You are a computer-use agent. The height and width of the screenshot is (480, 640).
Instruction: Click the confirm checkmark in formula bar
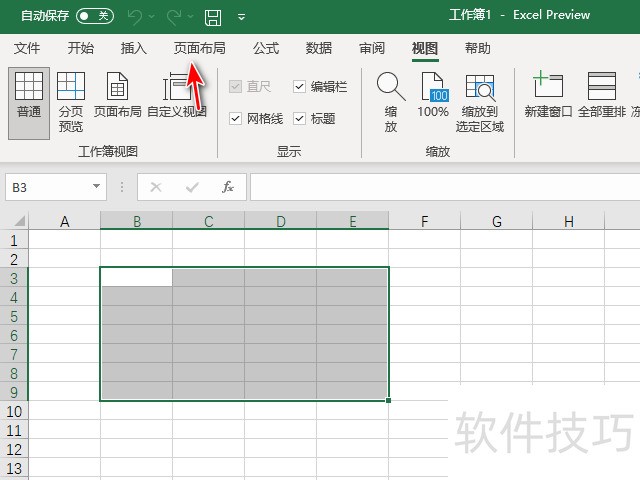pyautogui.click(x=192, y=187)
